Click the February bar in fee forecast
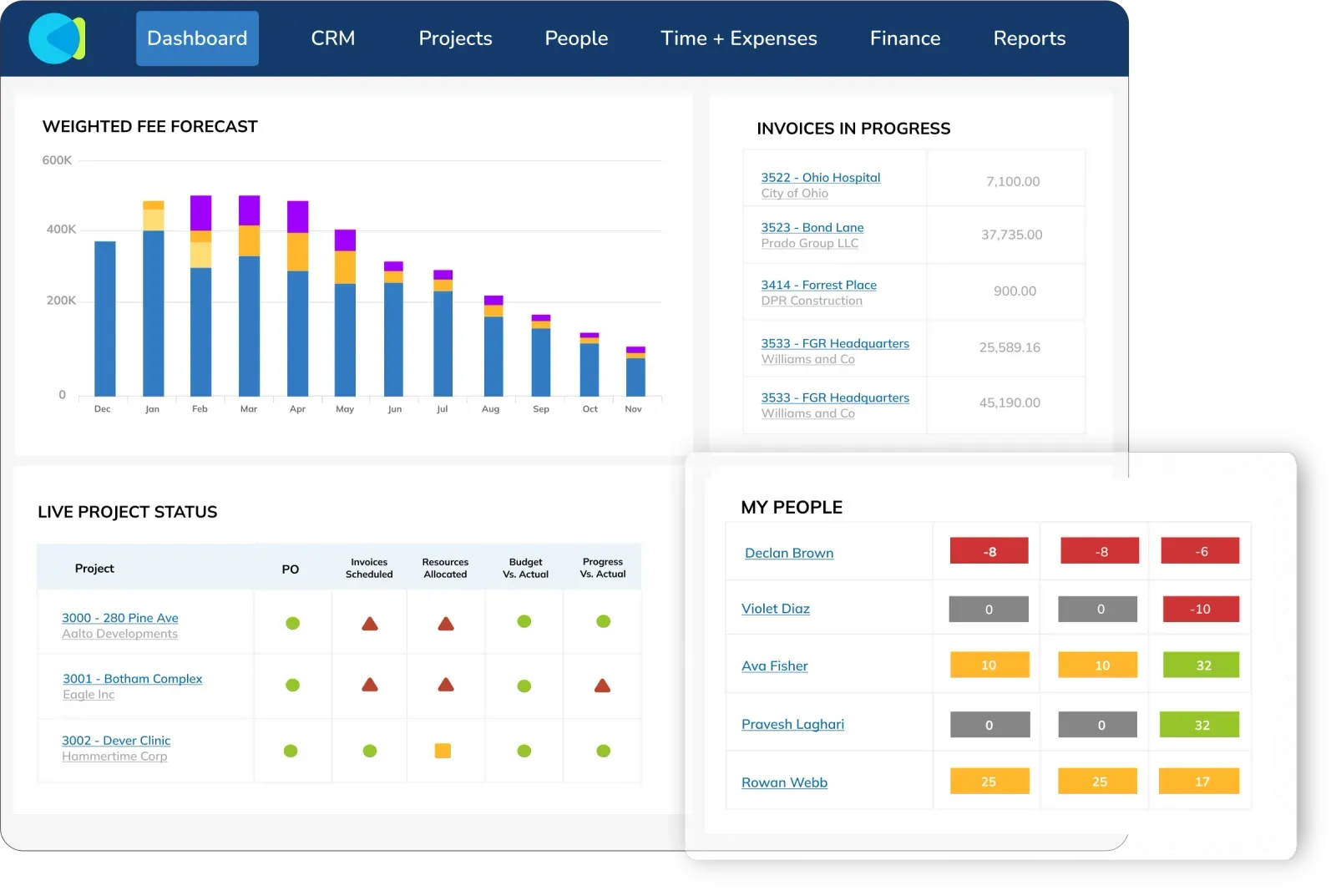Viewport: 1336px width, 896px height. point(200,296)
